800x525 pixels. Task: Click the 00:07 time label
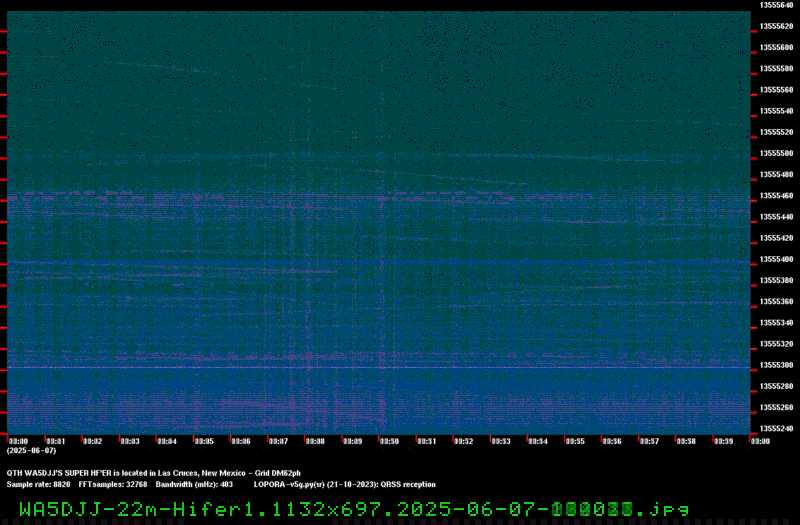tap(278, 441)
